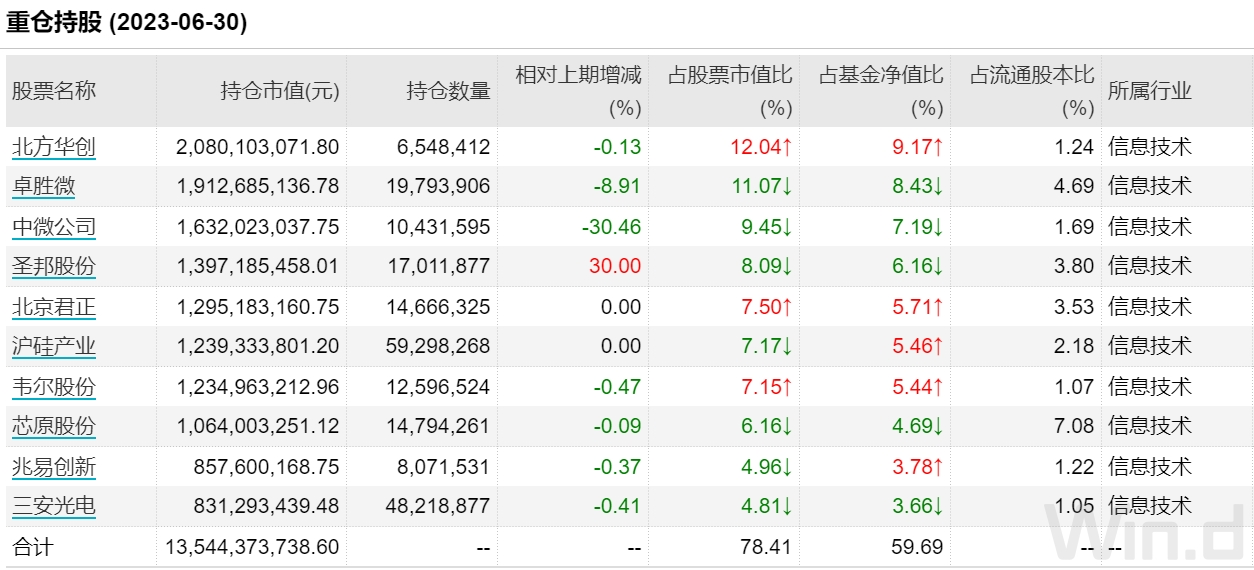Select market value 1,234,963,212.96
The image size is (1254, 570).
click(x=258, y=387)
